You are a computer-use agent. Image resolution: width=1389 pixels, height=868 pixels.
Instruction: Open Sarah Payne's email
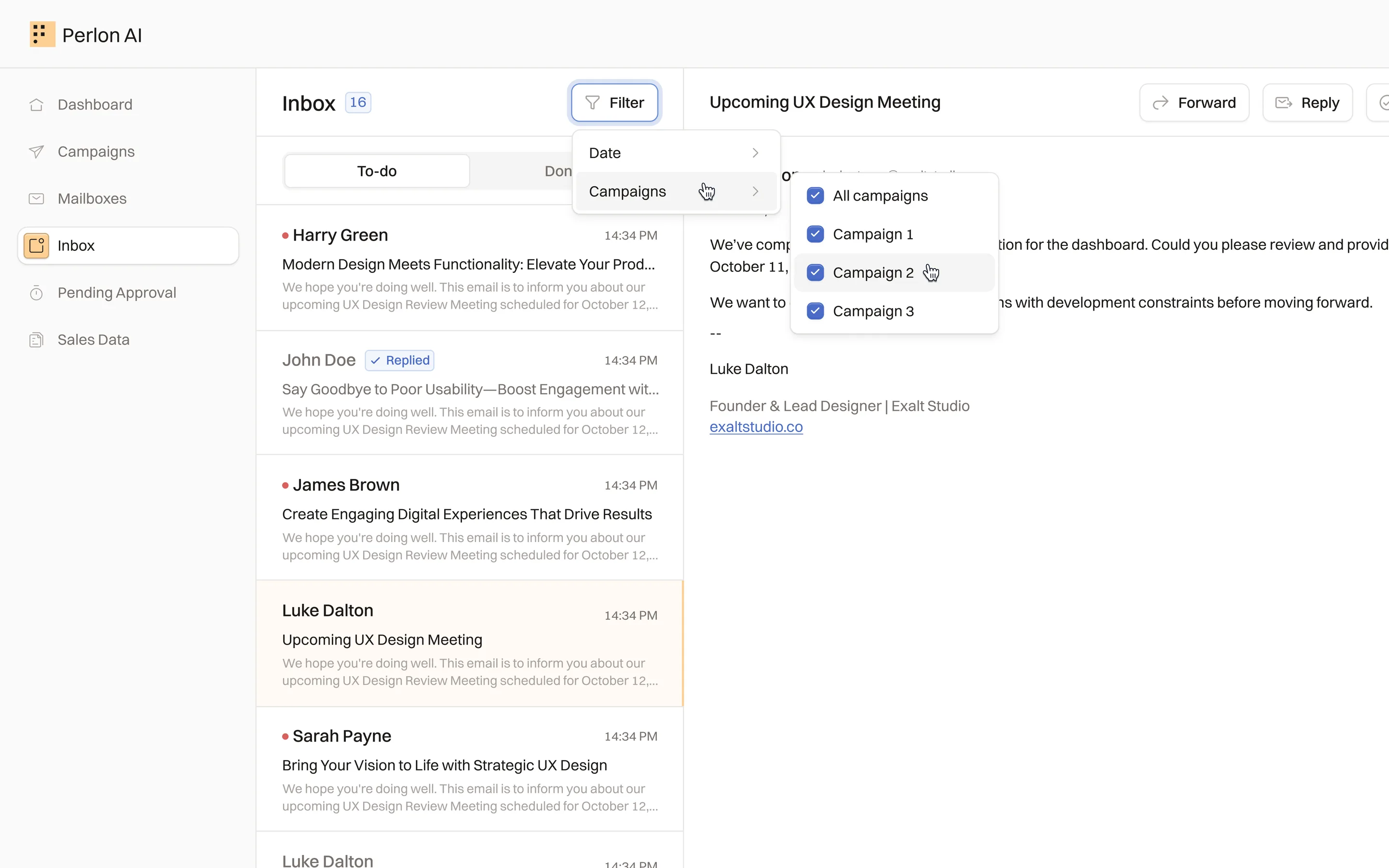[x=469, y=769]
